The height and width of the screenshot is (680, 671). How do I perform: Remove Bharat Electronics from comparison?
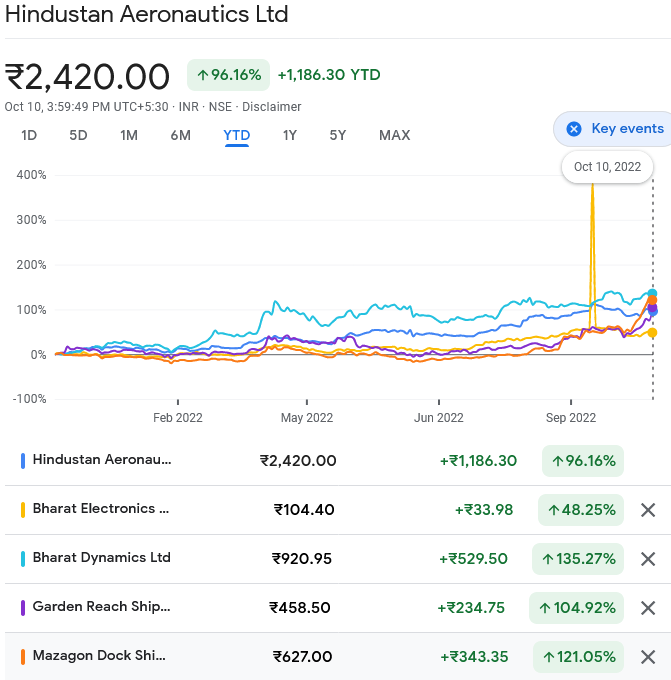click(x=648, y=510)
